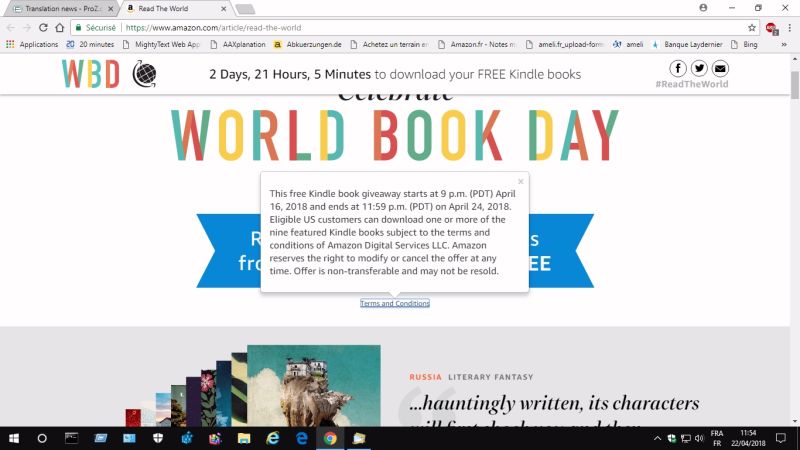
Task: Click the address bar URL
Action: tap(213, 28)
